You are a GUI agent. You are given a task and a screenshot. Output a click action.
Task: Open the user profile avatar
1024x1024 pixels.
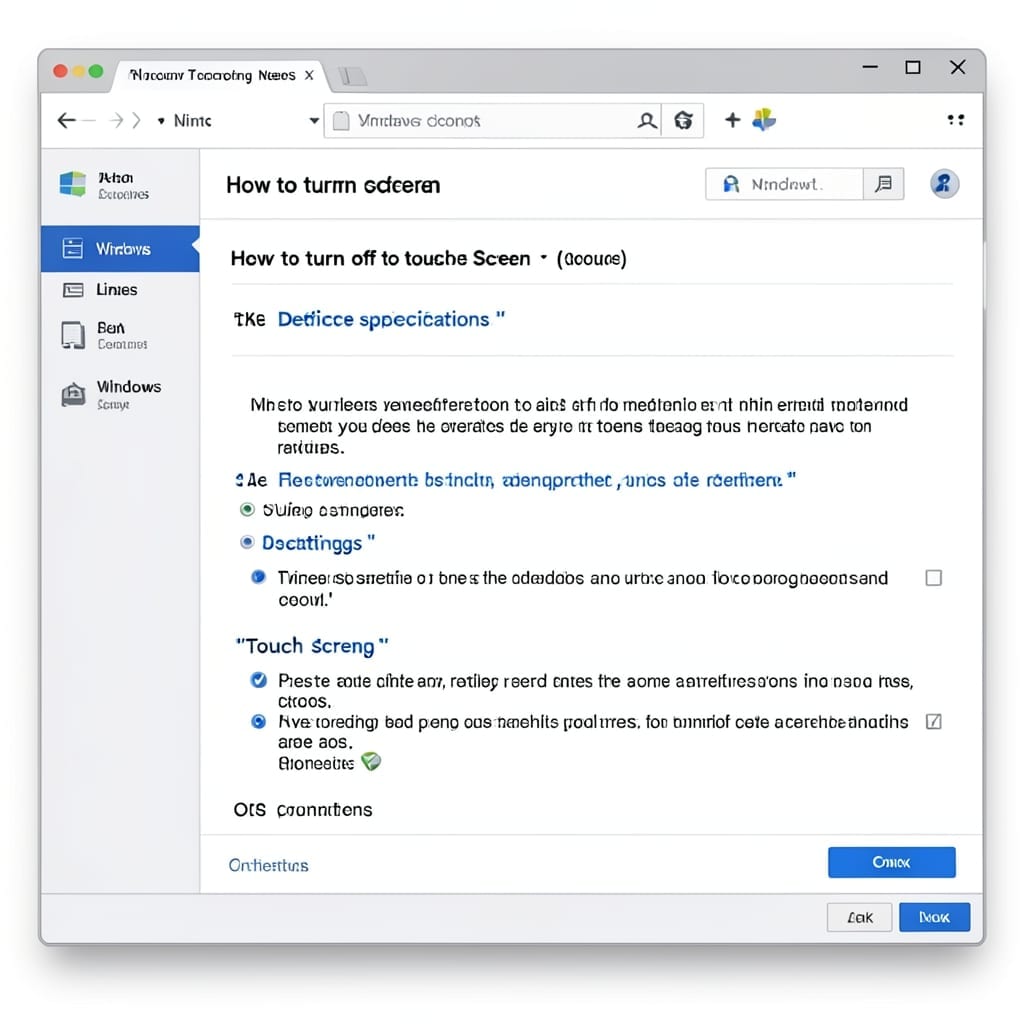click(944, 184)
